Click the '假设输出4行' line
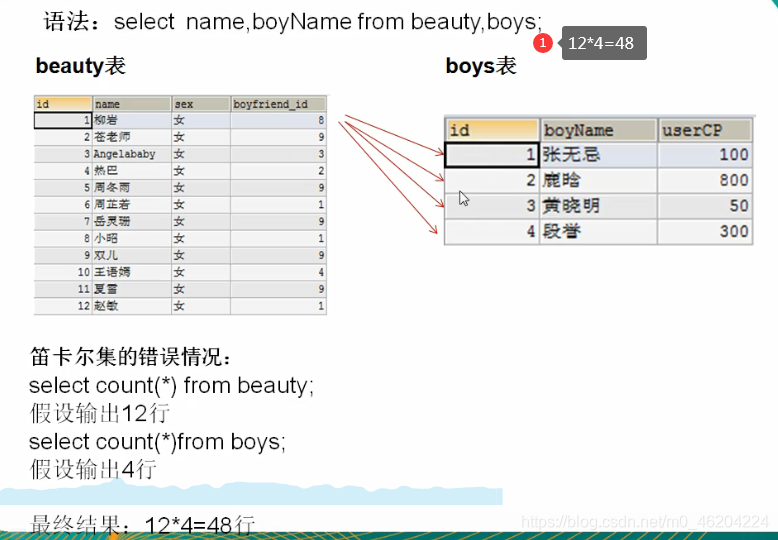The height and width of the screenshot is (540, 778). pyautogui.click(x=93, y=469)
